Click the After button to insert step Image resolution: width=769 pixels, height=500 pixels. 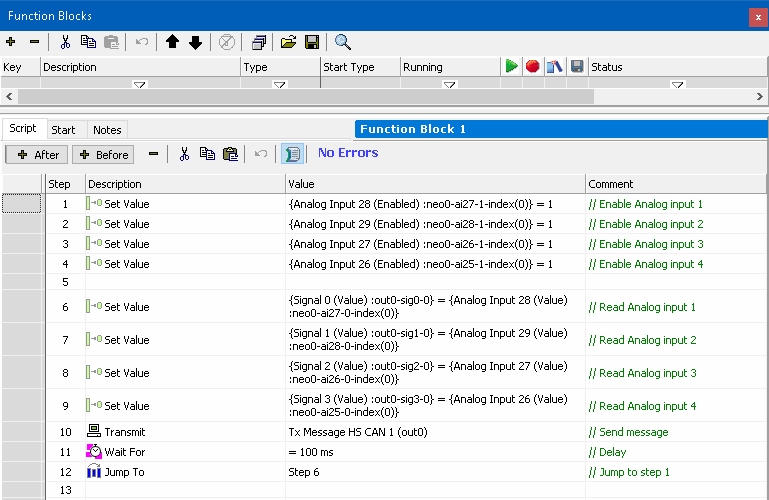[x=38, y=155]
